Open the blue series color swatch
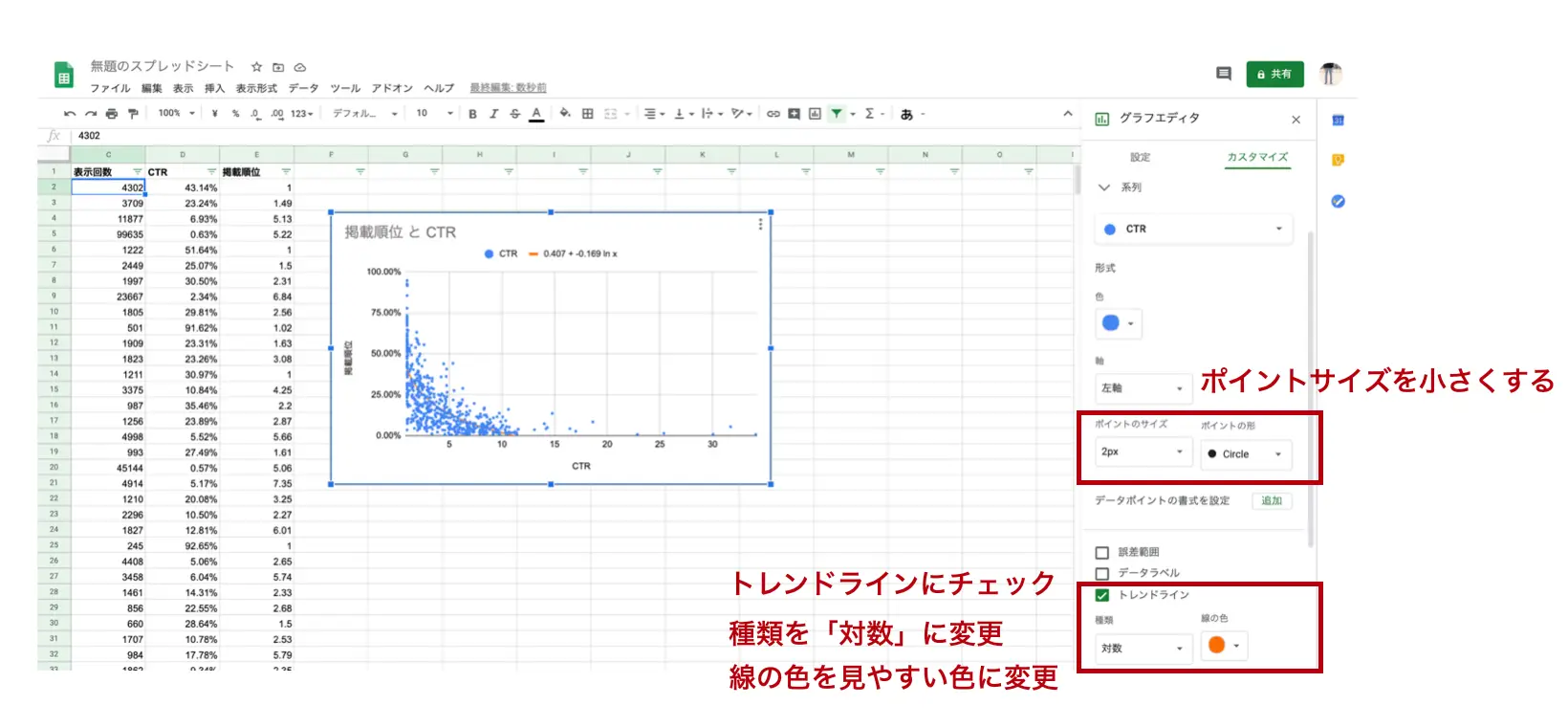 tap(1119, 323)
